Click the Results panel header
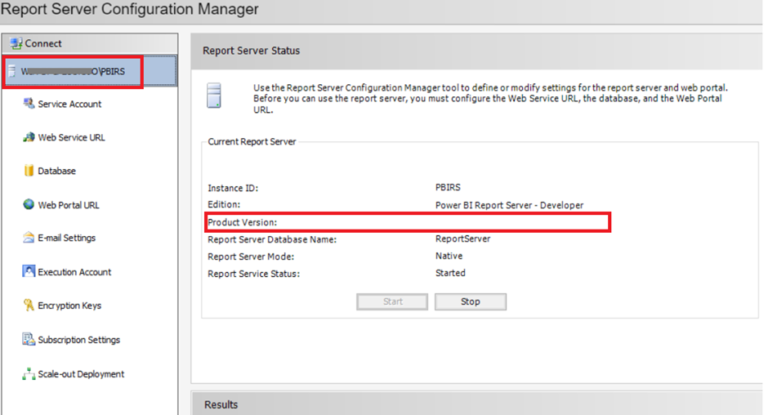 221,404
